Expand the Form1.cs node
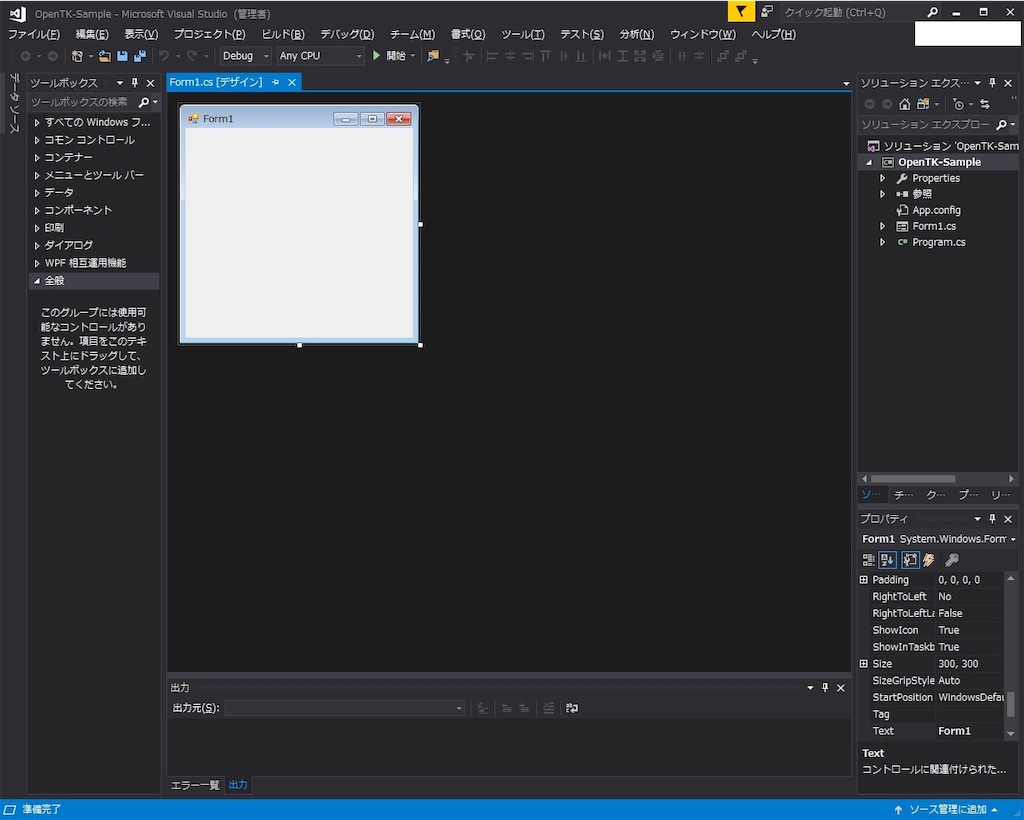 (883, 226)
